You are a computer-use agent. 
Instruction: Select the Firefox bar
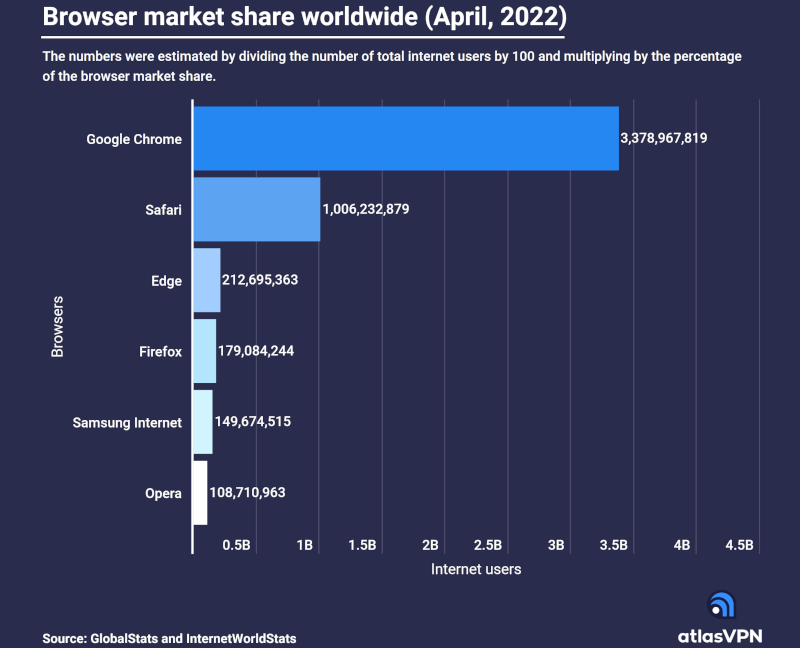coord(204,351)
